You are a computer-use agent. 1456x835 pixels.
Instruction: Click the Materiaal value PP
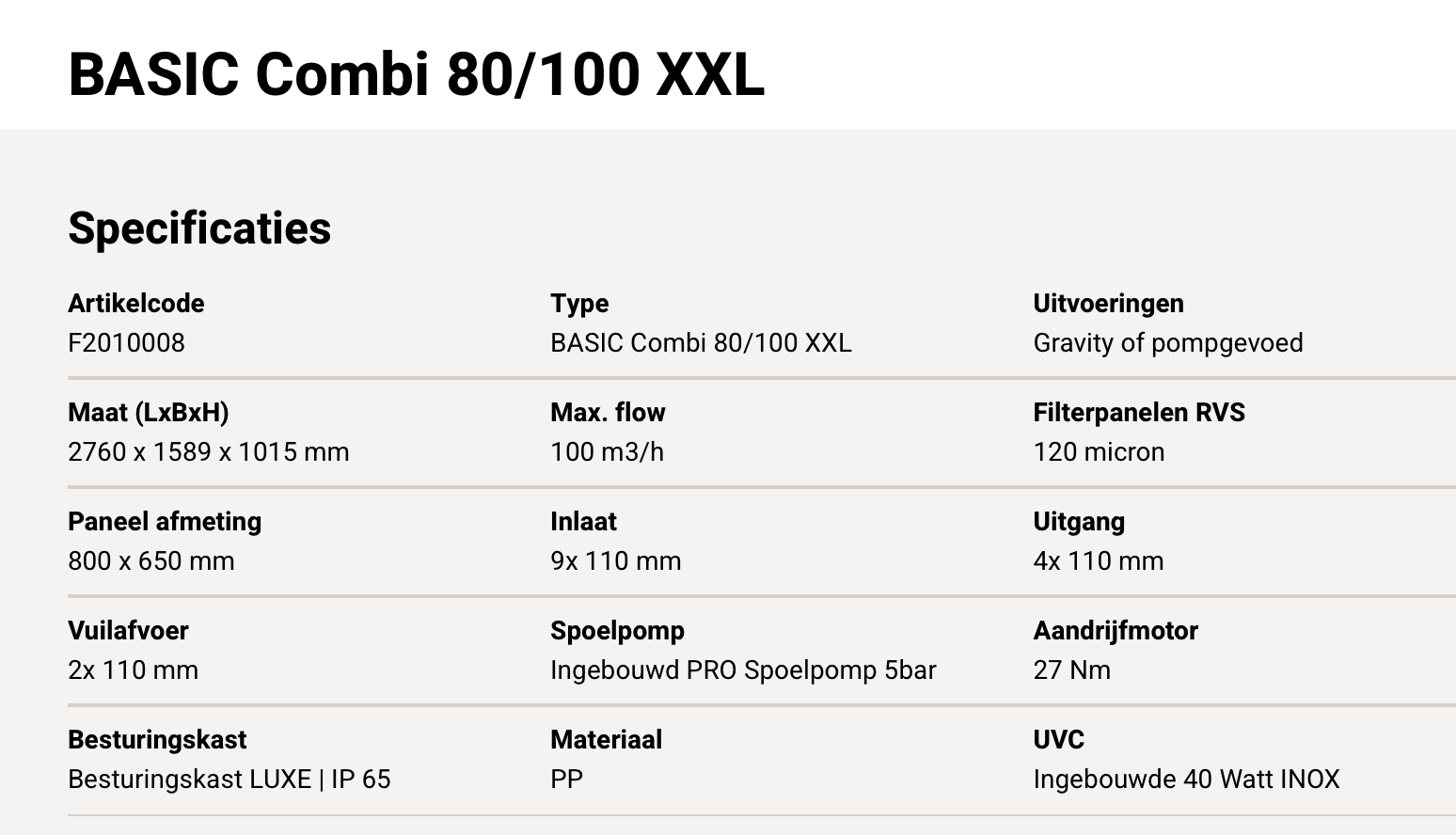click(566, 779)
